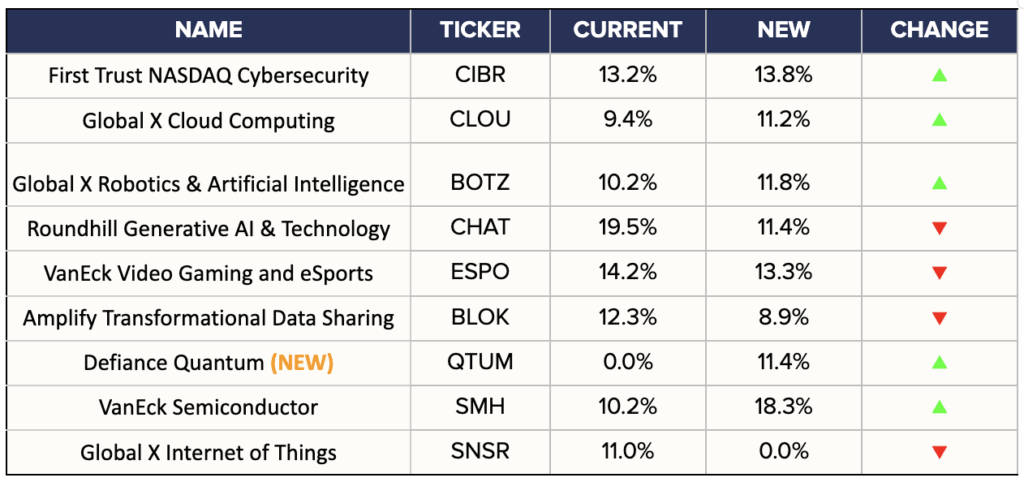This screenshot has height=482, width=1024.
Task: Click the red down arrow for CHAT
Action: point(939,229)
